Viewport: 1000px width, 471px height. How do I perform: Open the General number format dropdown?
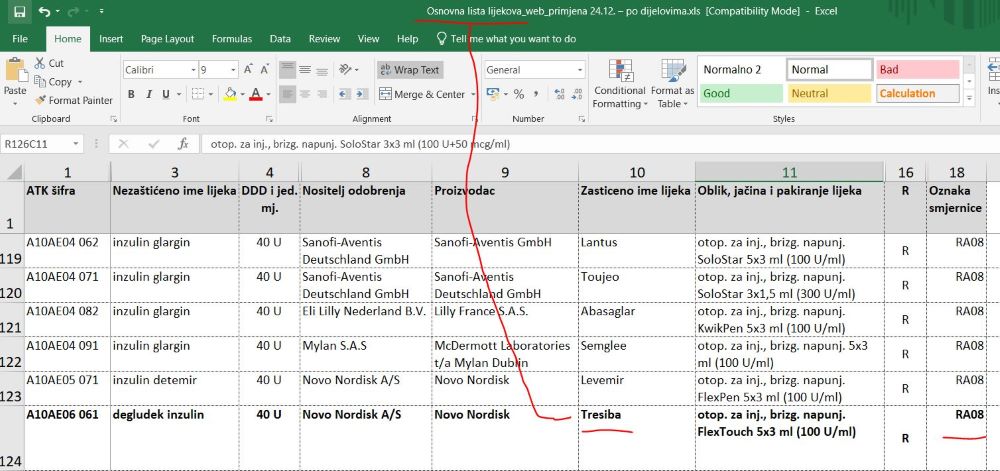tap(580, 70)
